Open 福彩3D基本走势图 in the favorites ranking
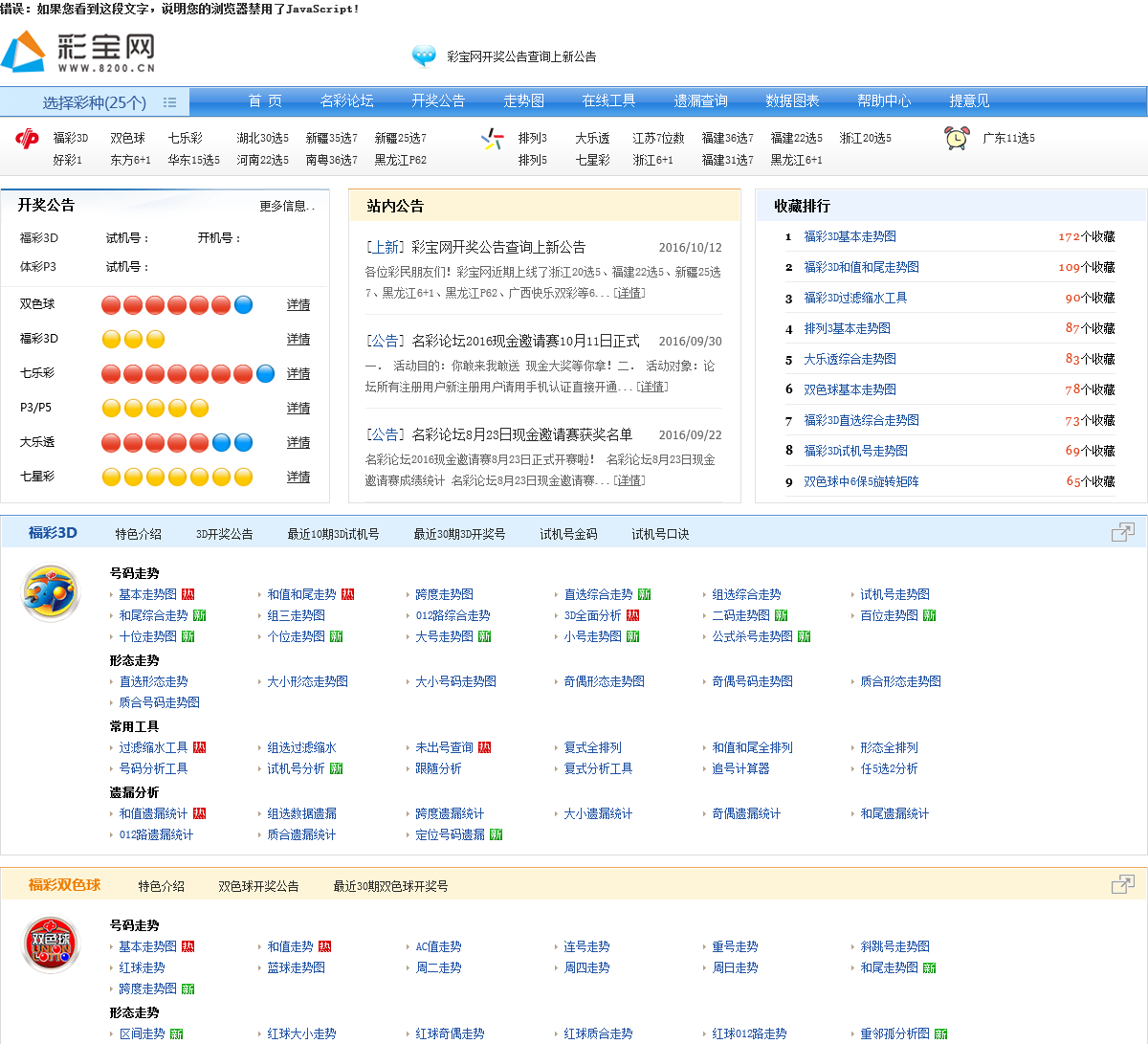1148x1044 pixels. (850, 236)
